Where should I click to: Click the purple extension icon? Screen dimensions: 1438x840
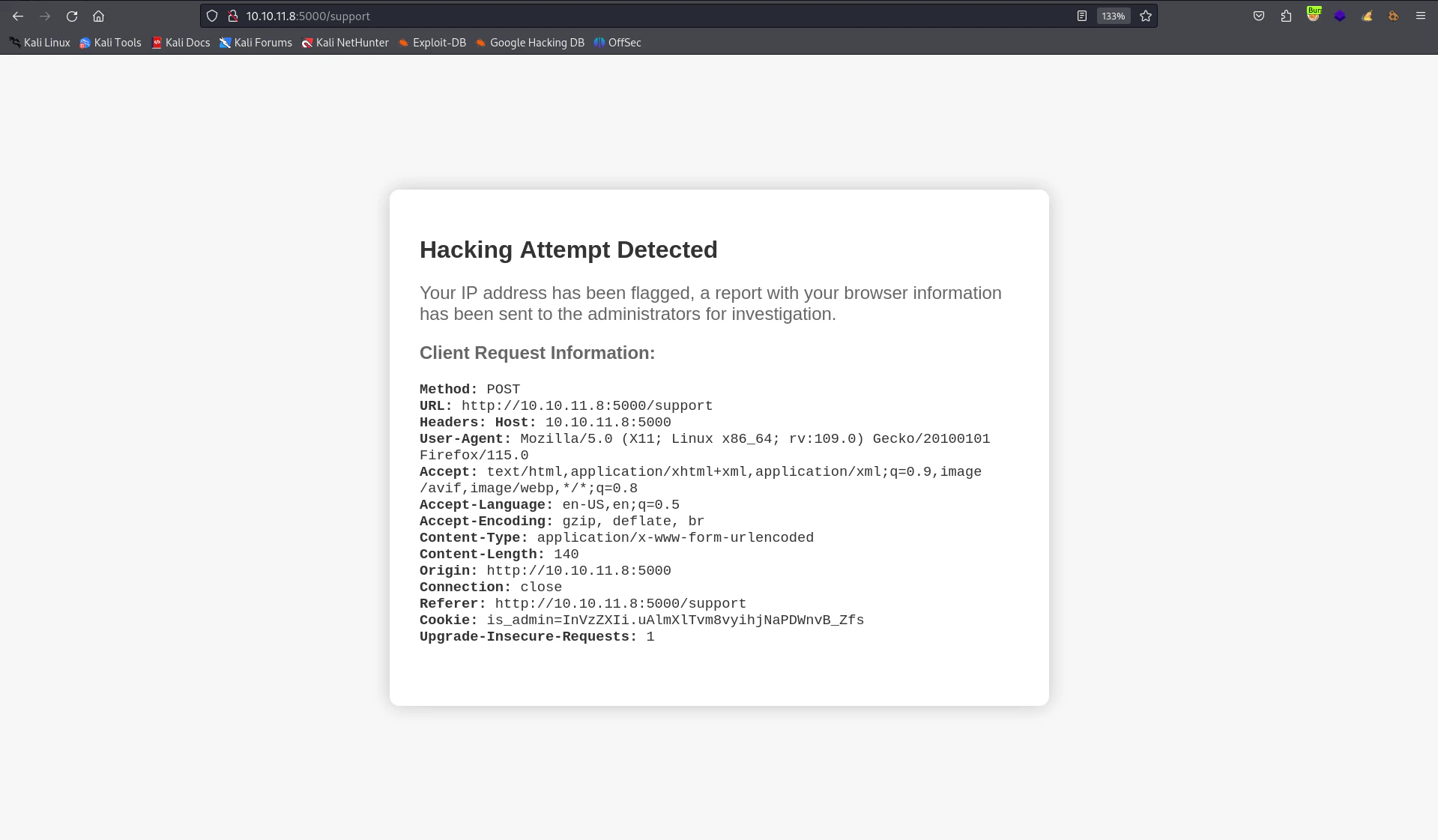(x=1340, y=16)
